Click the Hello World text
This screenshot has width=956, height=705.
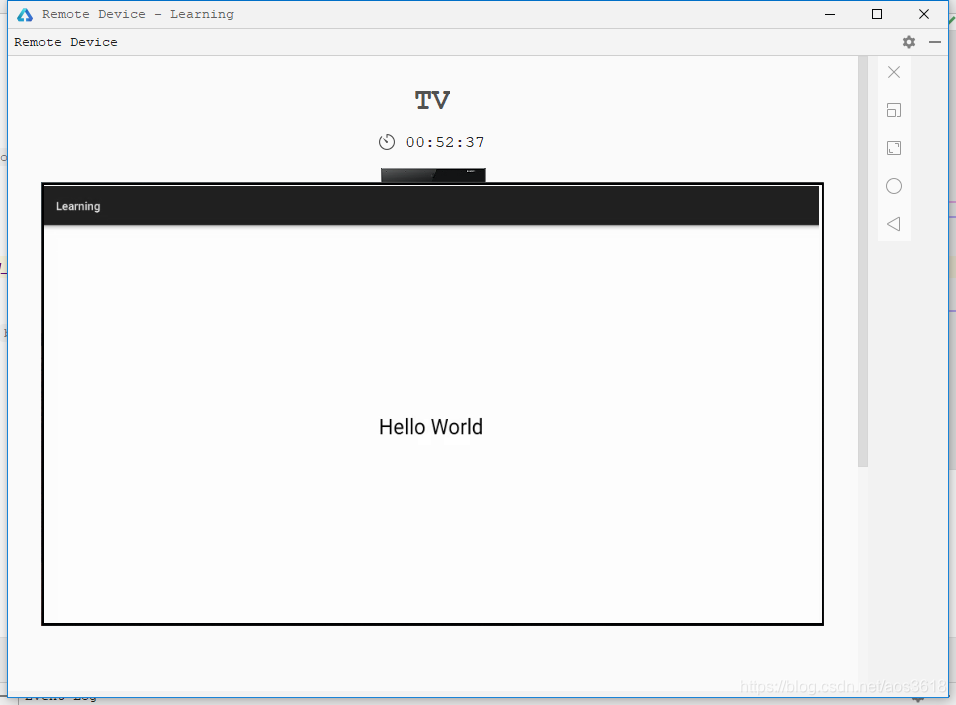pyautogui.click(x=431, y=427)
